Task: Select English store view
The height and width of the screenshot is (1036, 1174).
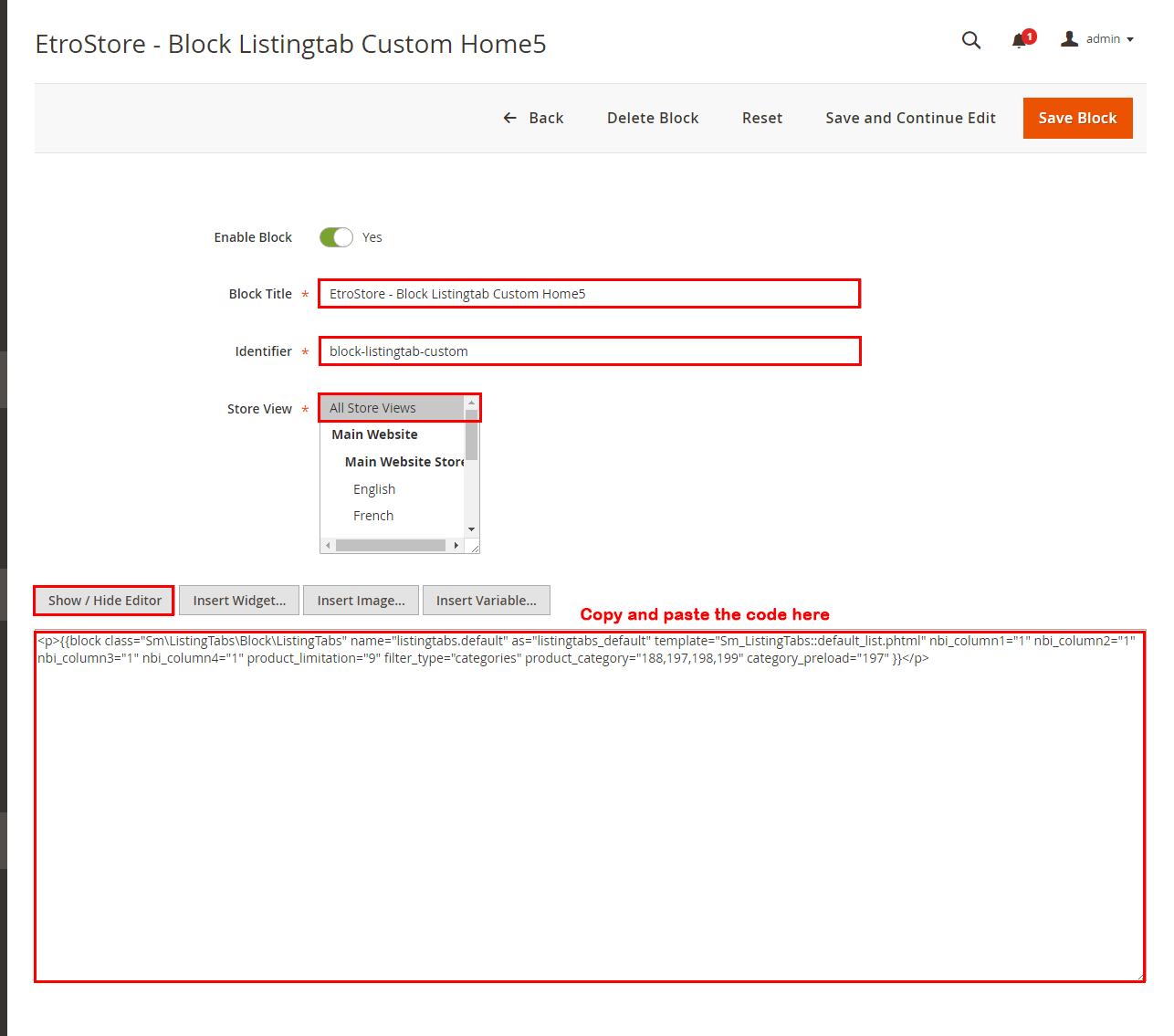Action: click(x=393, y=489)
